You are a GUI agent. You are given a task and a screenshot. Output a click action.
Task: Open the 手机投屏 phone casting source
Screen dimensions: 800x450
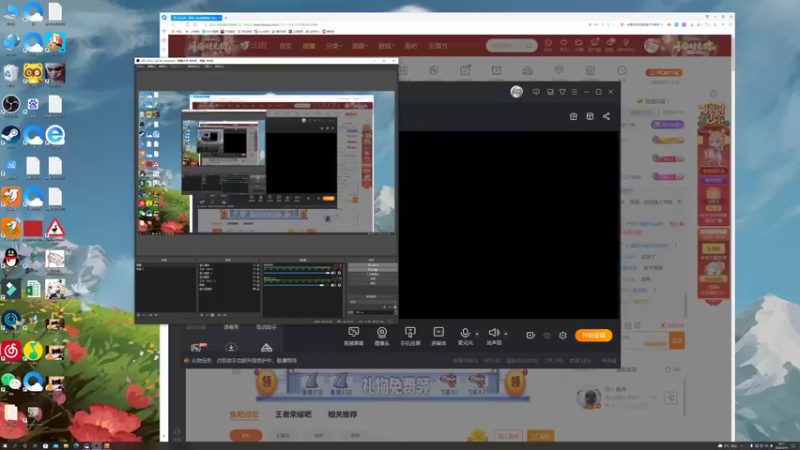[410, 336]
